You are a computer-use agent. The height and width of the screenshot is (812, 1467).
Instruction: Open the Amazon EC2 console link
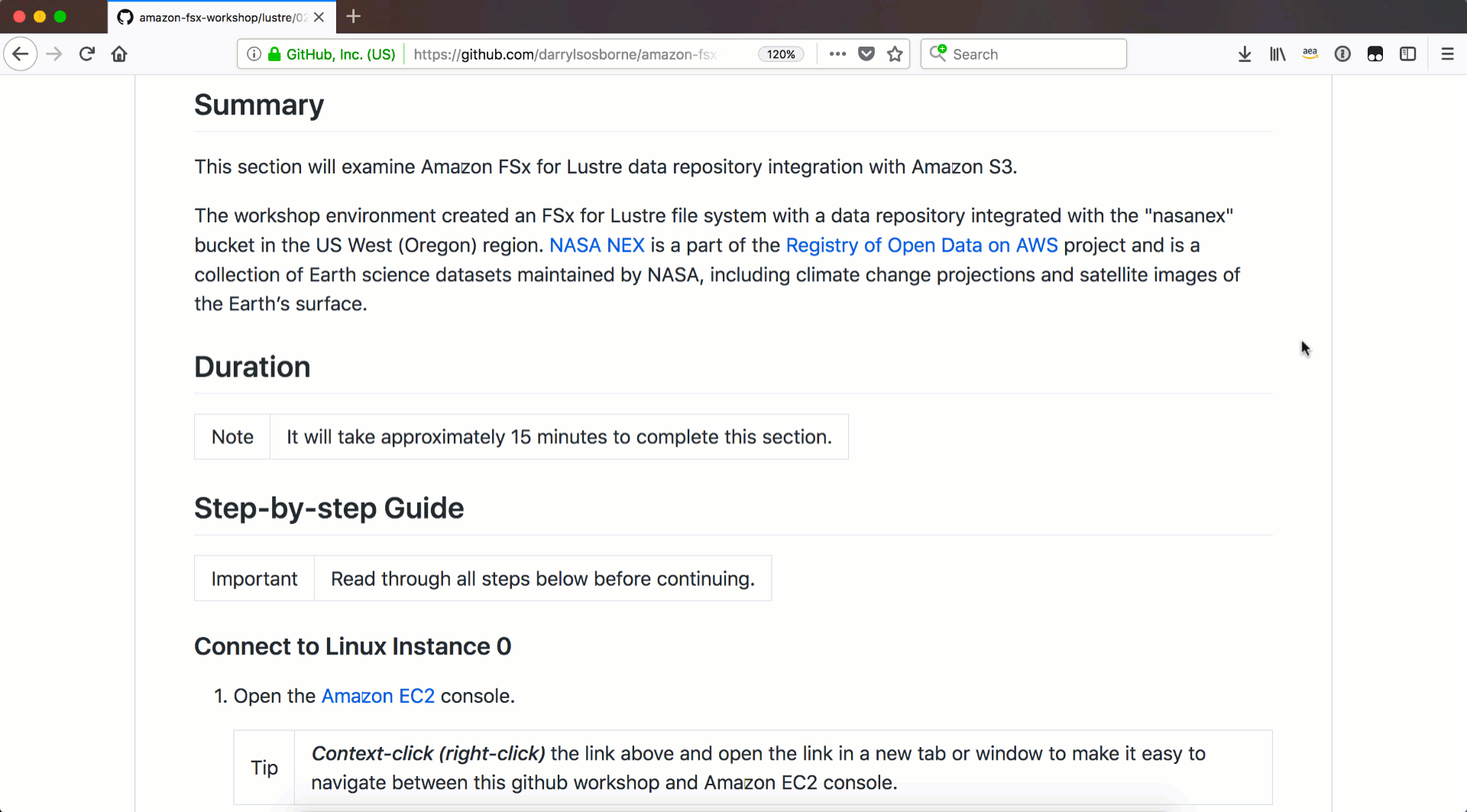point(378,696)
